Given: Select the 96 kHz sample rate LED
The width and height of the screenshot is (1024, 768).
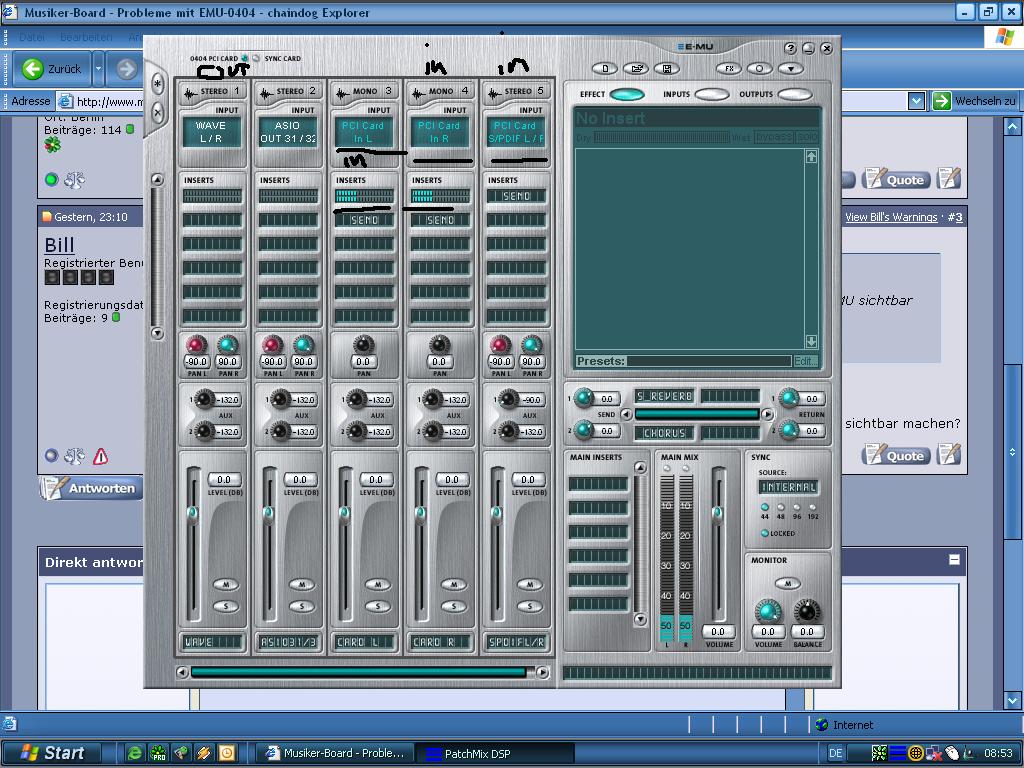Looking at the screenshot, I should 797,507.
